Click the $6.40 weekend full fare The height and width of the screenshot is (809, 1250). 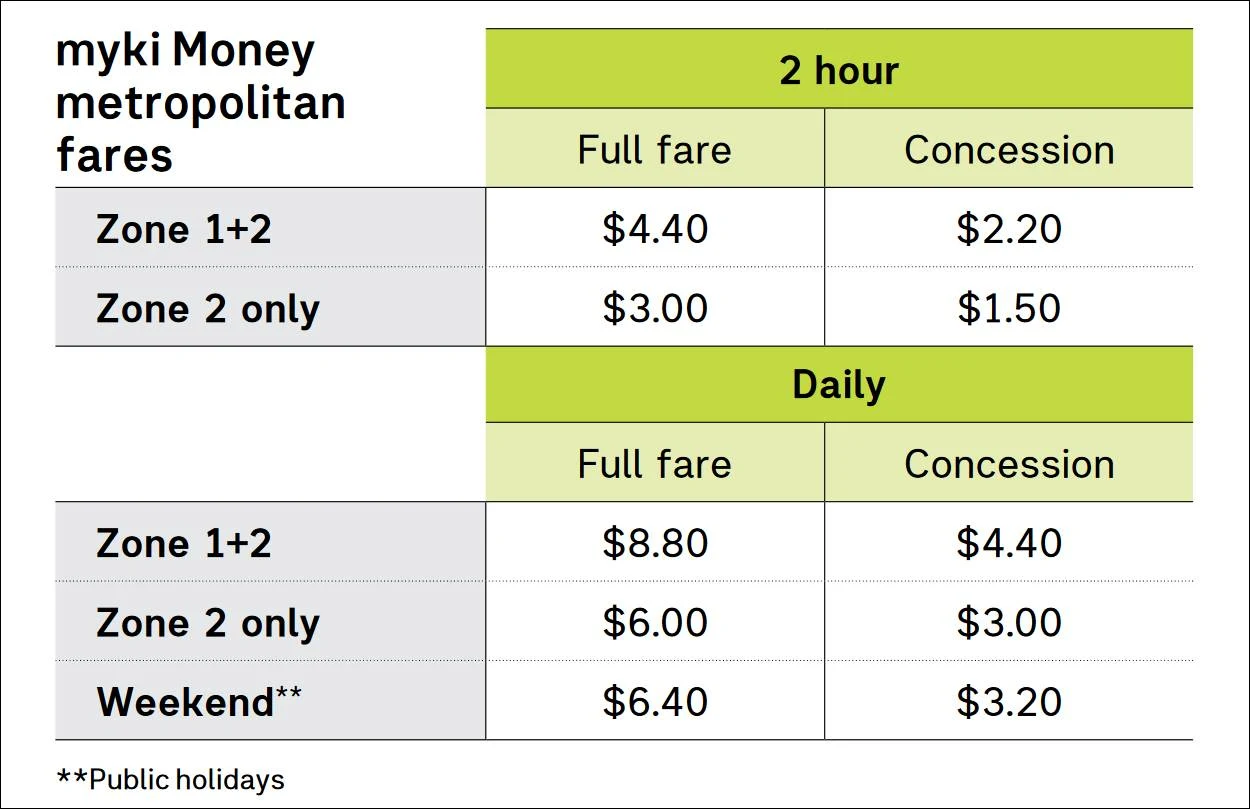click(655, 701)
